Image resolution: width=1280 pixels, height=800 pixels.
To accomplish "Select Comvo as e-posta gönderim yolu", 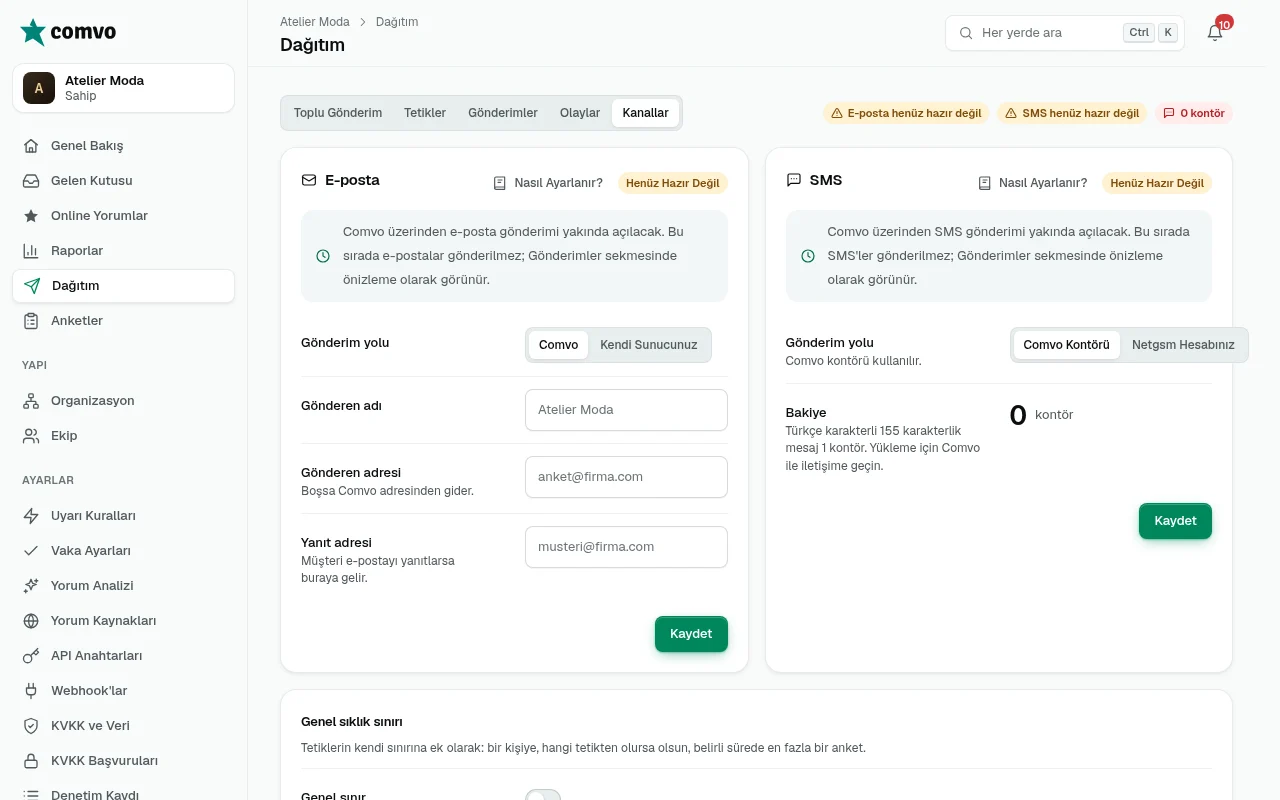I will point(558,345).
